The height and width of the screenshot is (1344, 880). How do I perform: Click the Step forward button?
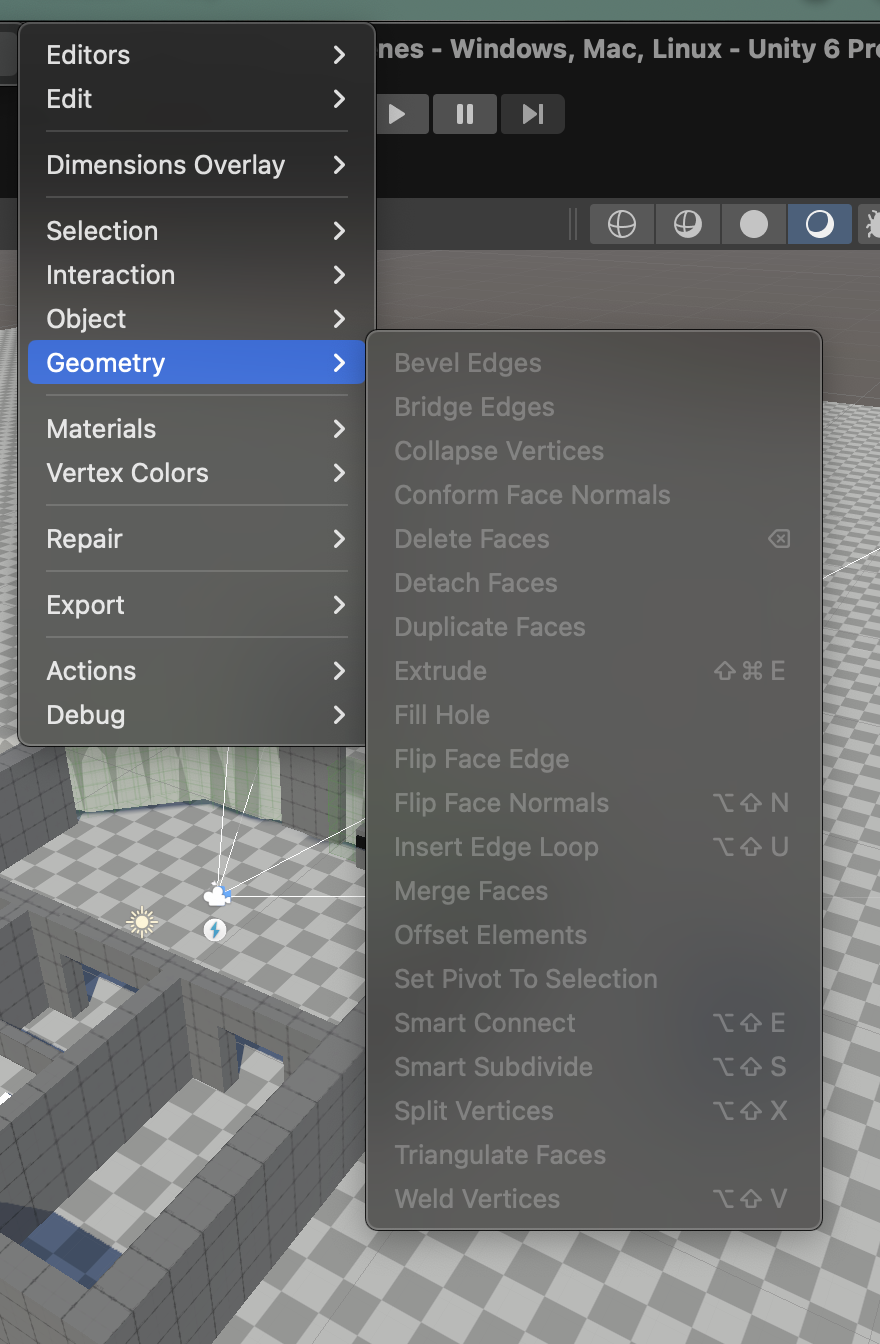pyautogui.click(x=532, y=114)
